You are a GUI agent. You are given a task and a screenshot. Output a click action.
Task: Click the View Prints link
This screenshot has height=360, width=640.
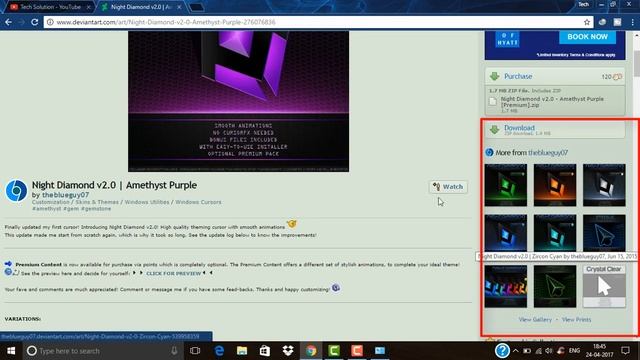[x=576, y=320]
